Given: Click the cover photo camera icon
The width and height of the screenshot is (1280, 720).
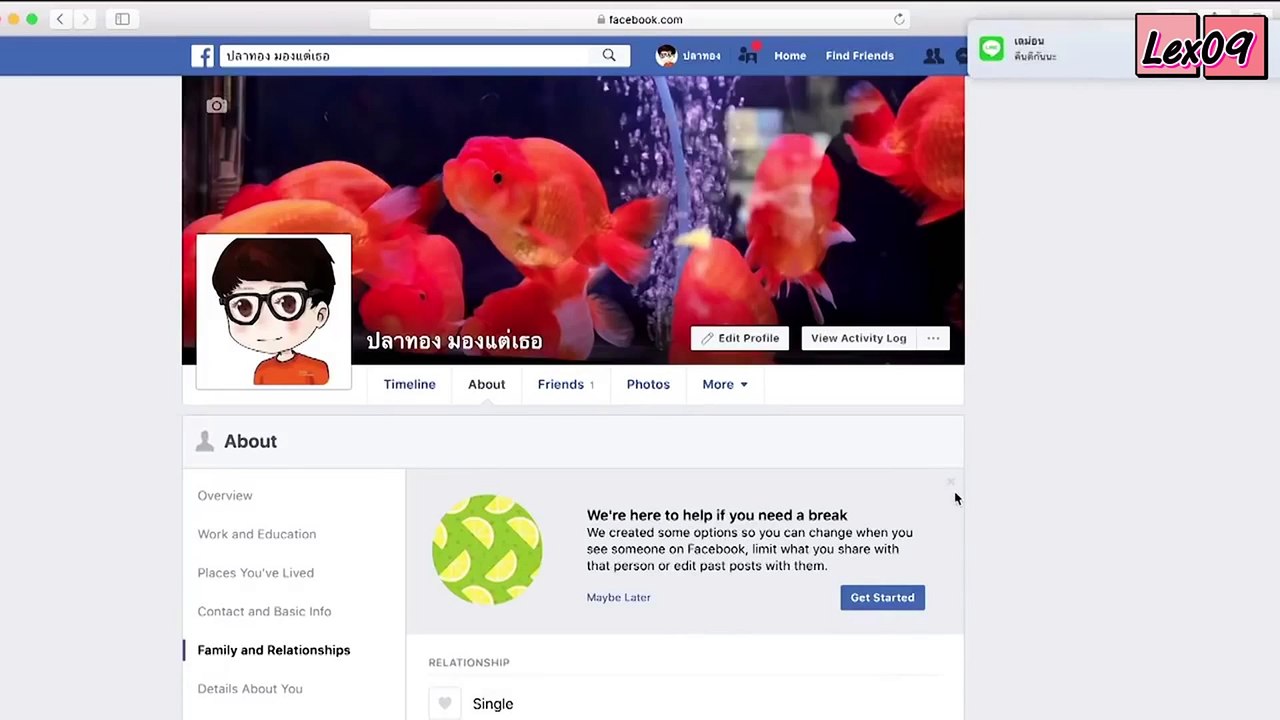Looking at the screenshot, I should (216, 105).
